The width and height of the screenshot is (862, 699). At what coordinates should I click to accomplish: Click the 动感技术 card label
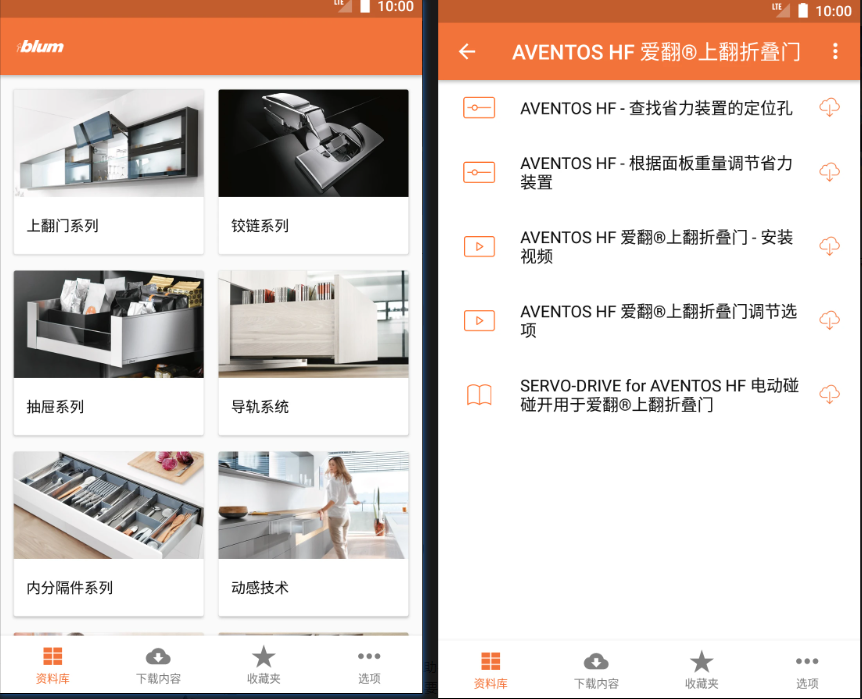[x=260, y=587]
